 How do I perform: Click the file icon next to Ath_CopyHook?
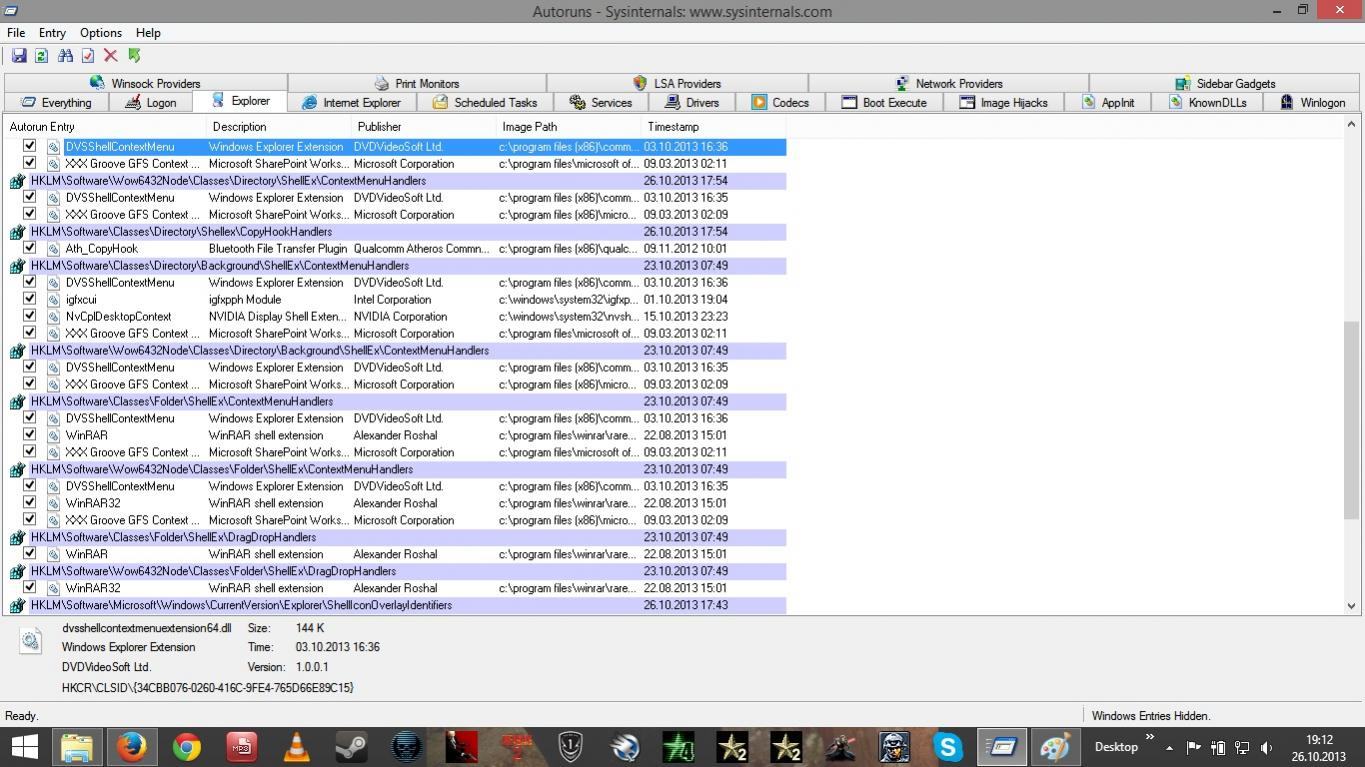pyautogui.click(x=54, y=249)
